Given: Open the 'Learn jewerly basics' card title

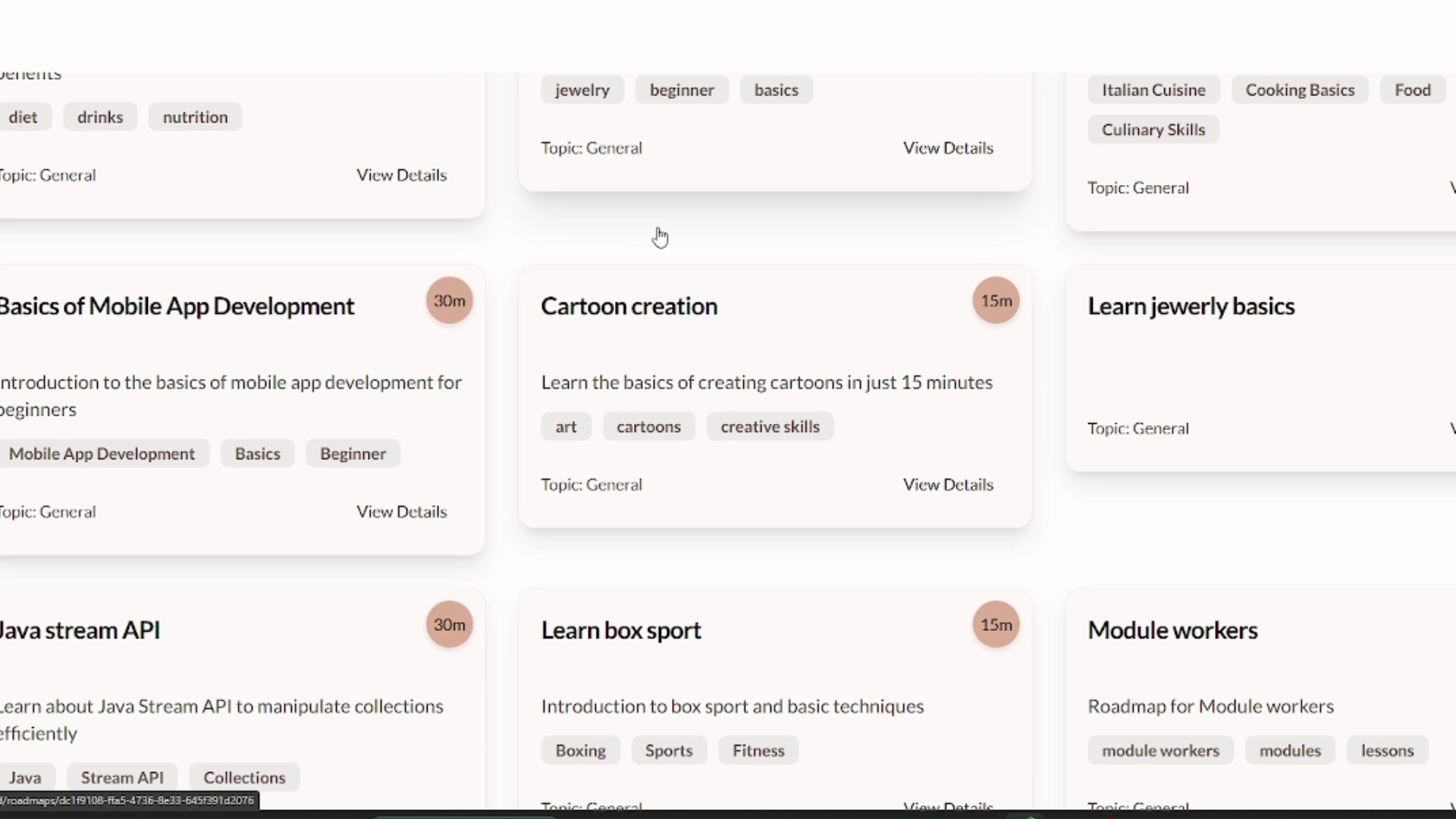Looking at the screenshot, I should click(1191, 306).
